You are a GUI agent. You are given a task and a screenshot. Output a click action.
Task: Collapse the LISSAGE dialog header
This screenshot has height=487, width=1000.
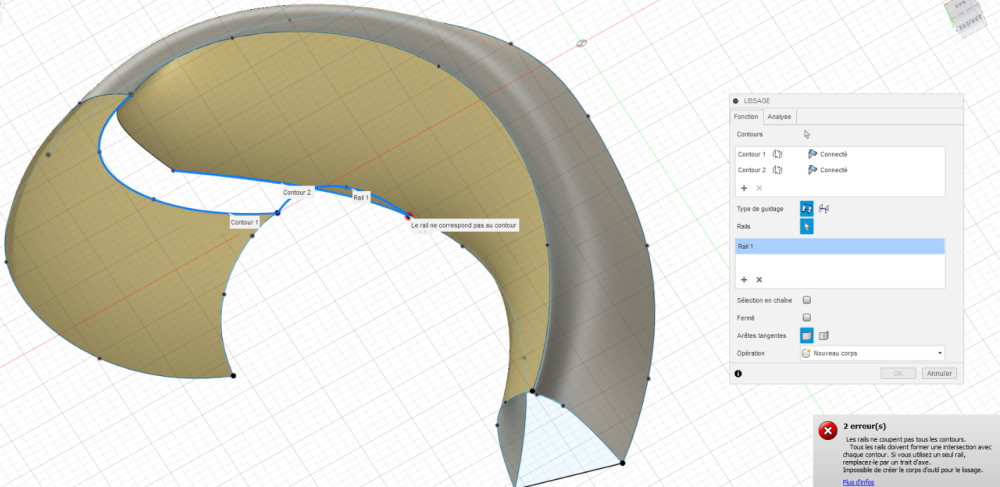(x=735, y=101)
